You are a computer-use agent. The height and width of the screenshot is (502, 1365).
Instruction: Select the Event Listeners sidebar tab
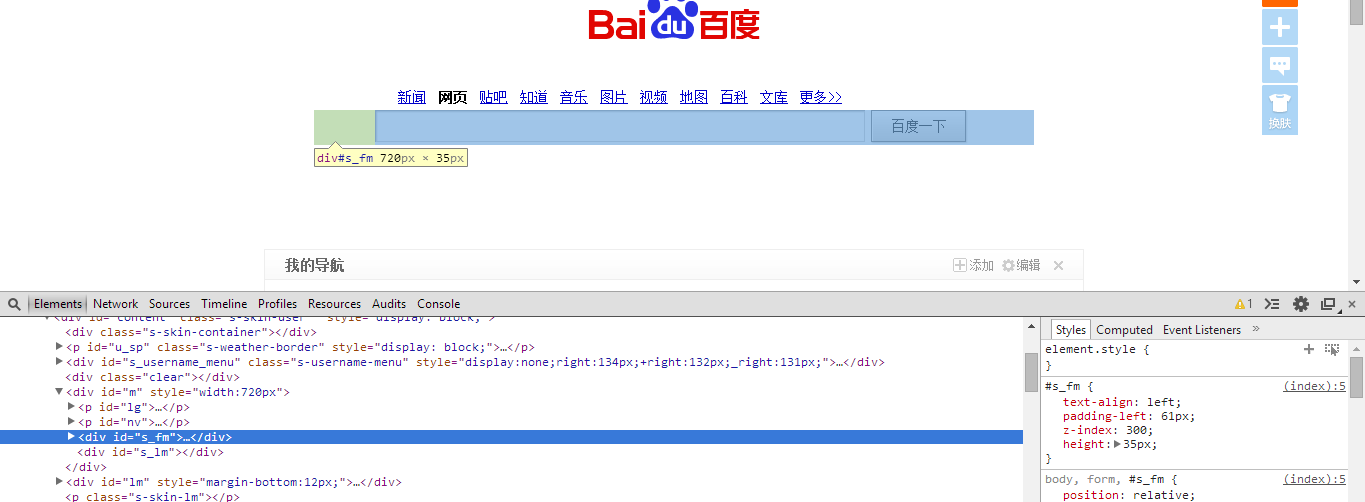pyautogui.click(x=1201, y=330)
